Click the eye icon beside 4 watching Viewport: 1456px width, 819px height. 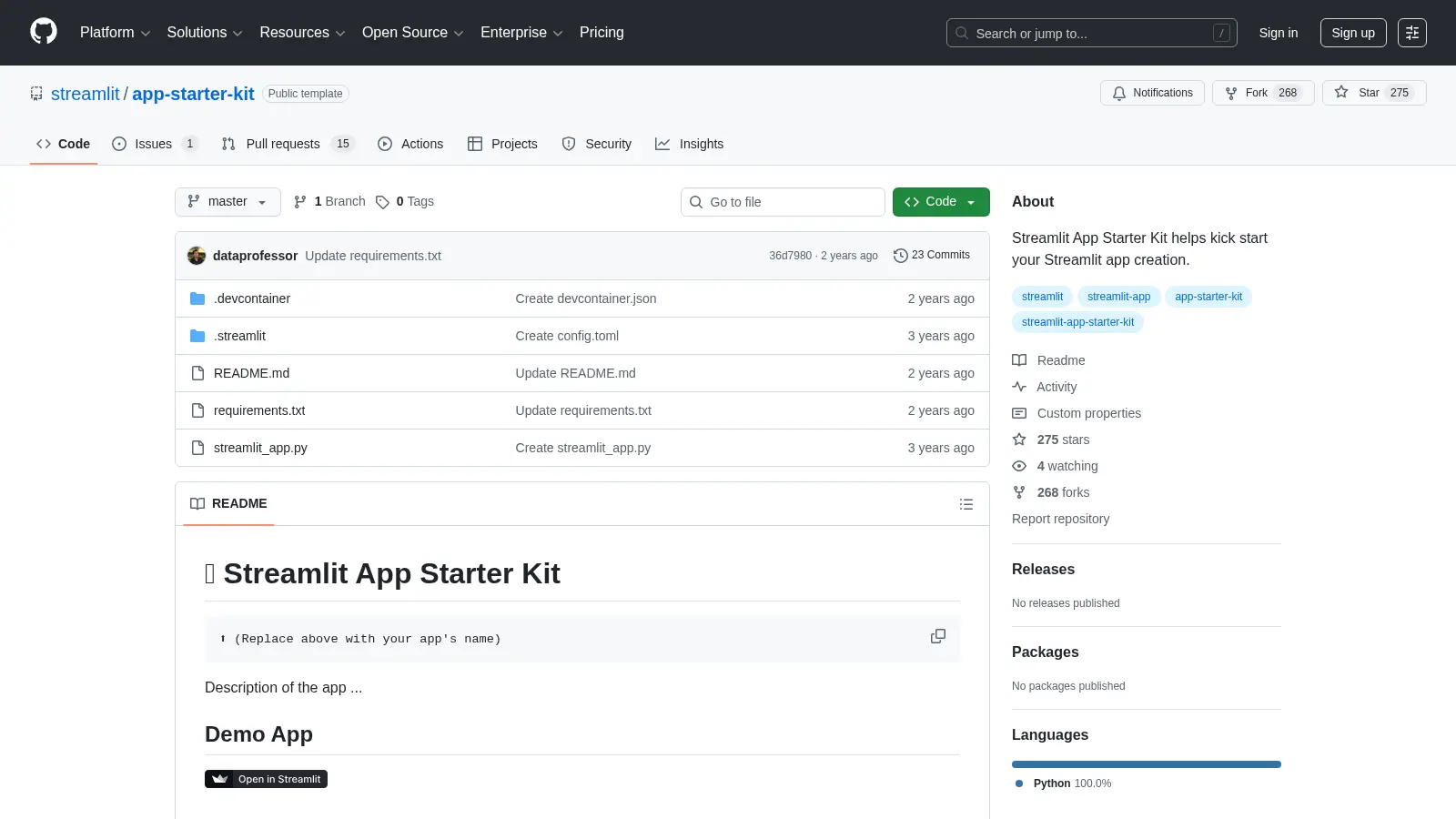[x=1019, y=466]
